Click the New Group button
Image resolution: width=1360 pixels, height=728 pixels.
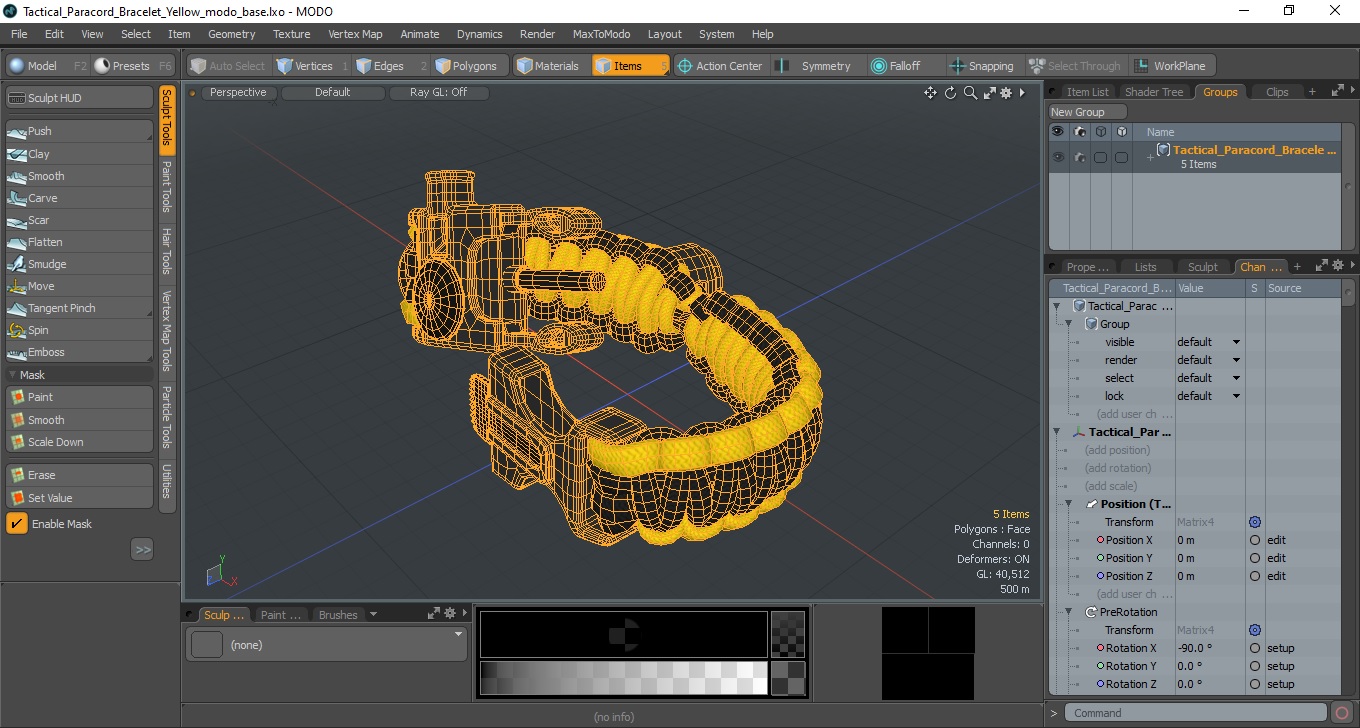coord(1087,112)
